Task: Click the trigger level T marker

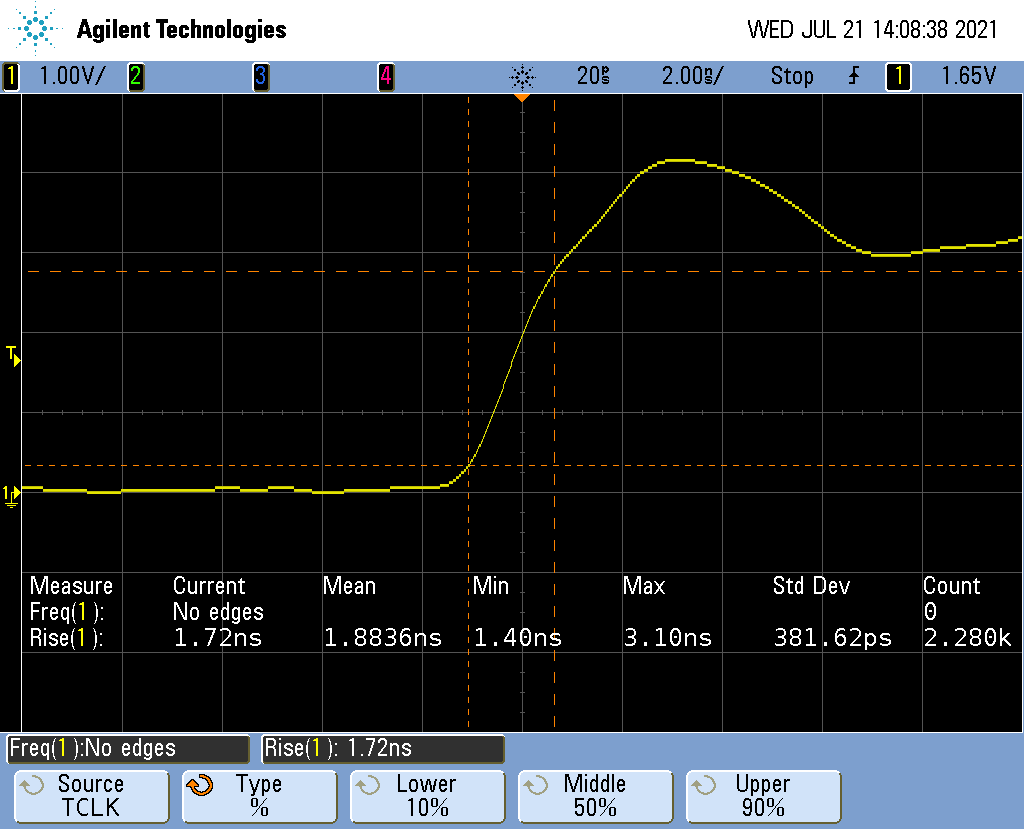Action: (12, 354)
